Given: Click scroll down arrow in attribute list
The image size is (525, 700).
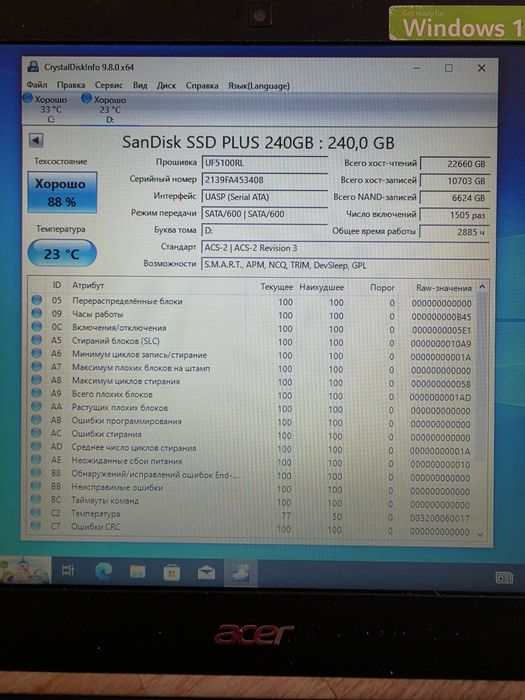Looking at the screenshot, I should [480, 533].
